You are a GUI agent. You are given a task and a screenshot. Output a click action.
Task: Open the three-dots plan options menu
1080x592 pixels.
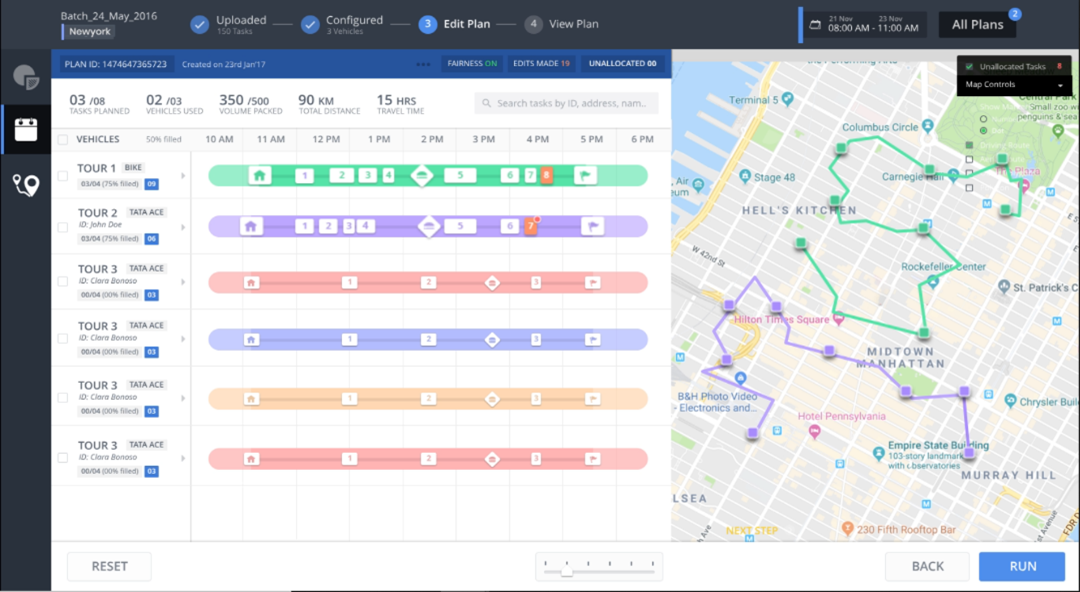[x=423, y=64]
